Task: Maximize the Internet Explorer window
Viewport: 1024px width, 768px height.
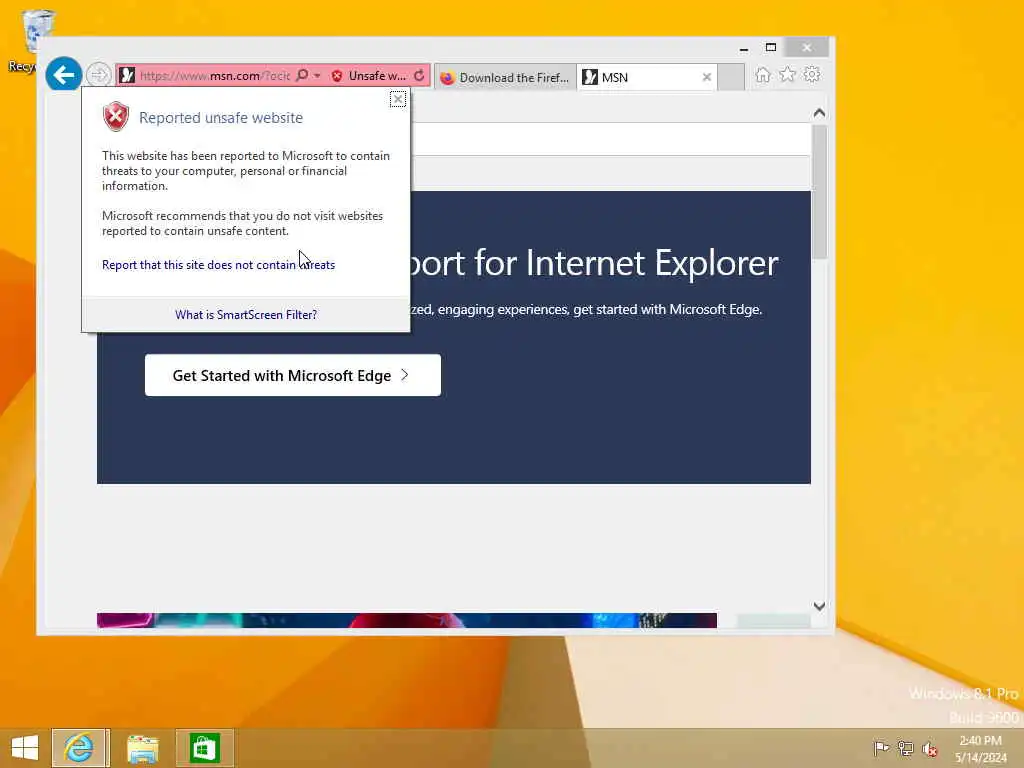Action: pyautogui.click(x=771, y=48)
